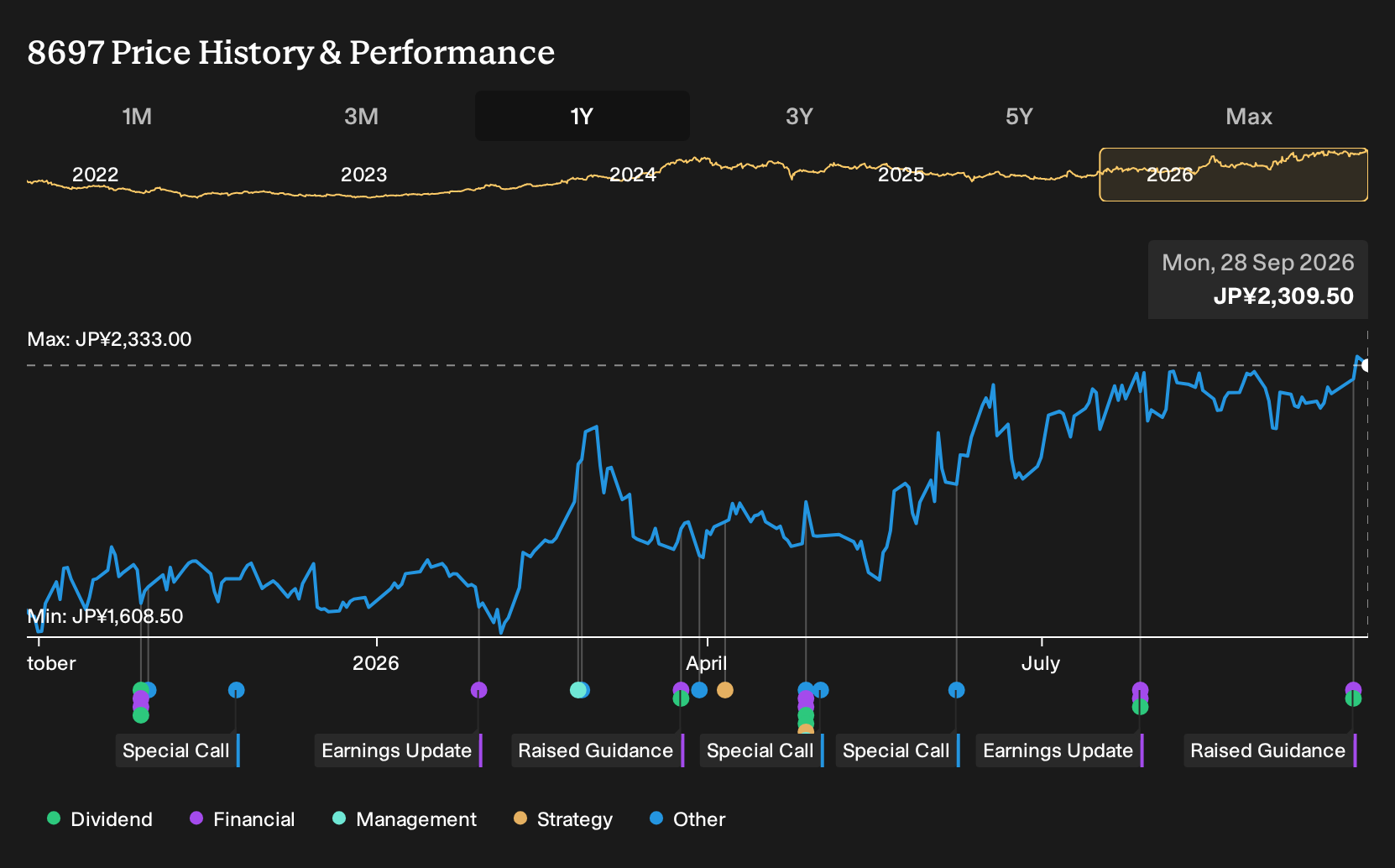Switch to the 1M time range tab
Screen dimensions: 1395x868
click(137, 116)
